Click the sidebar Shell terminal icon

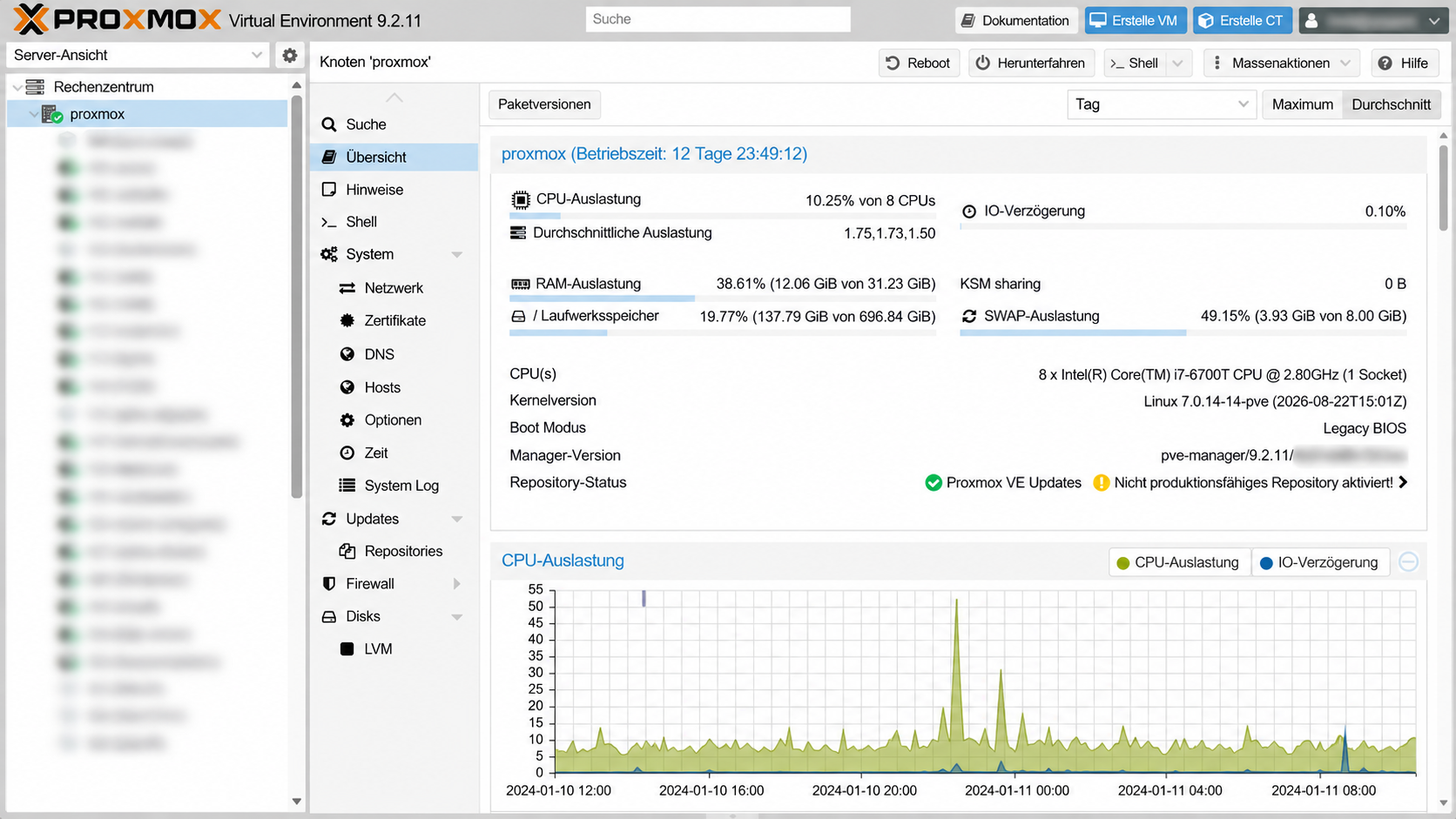(329, 222)
